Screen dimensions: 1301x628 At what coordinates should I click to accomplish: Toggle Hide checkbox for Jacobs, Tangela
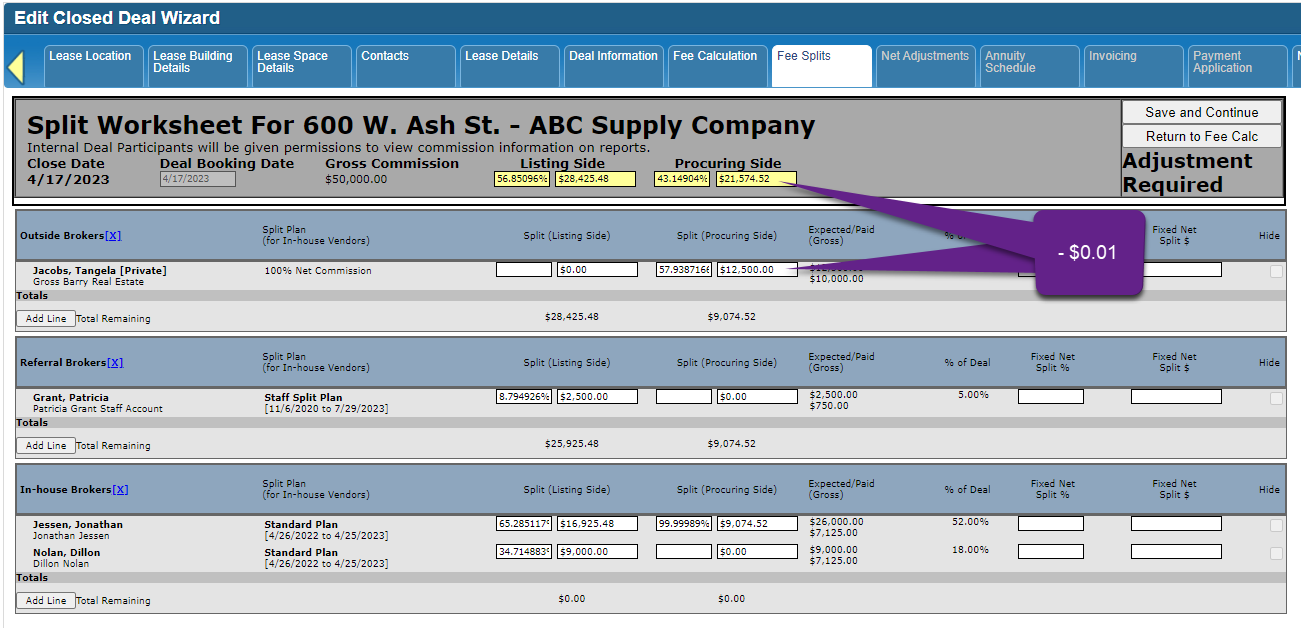(1276, 271)
